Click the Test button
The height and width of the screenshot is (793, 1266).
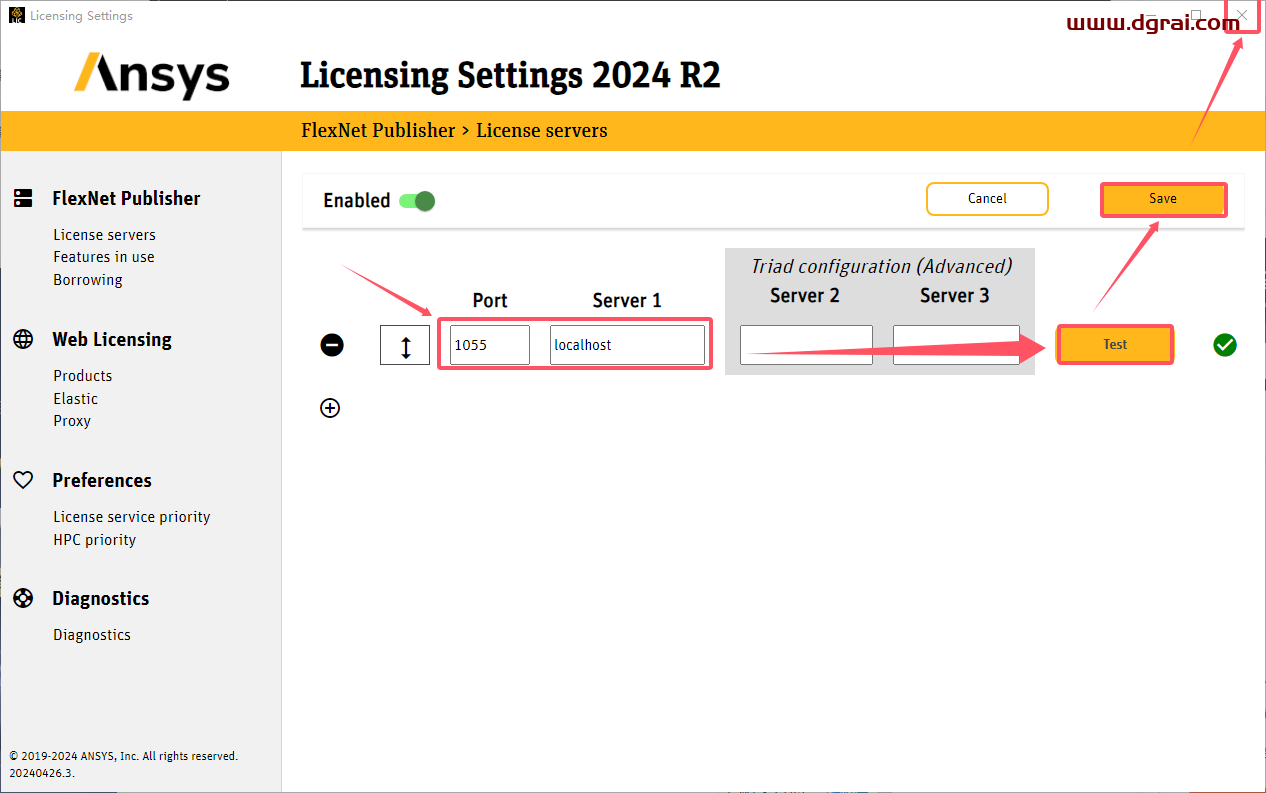[x=1115, y=345]
